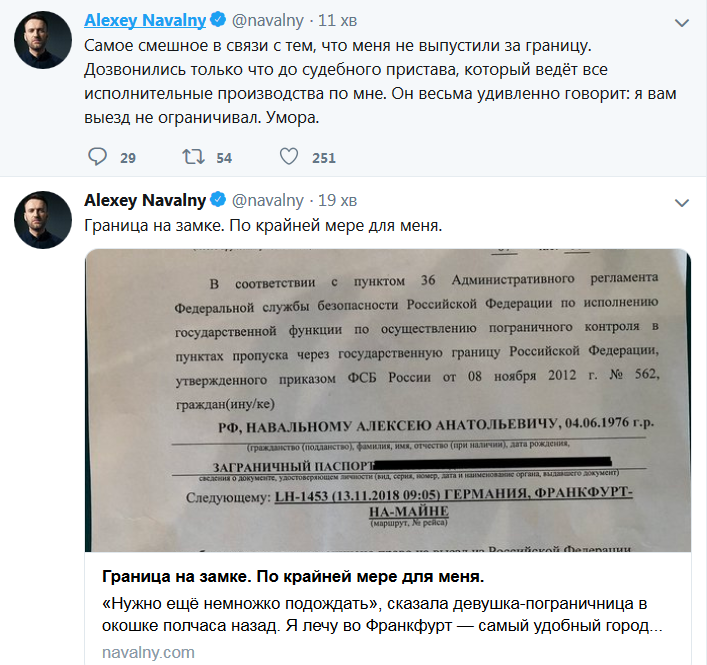Click the reply speech bubble icon
707x665 pixels.
point(97,157)
